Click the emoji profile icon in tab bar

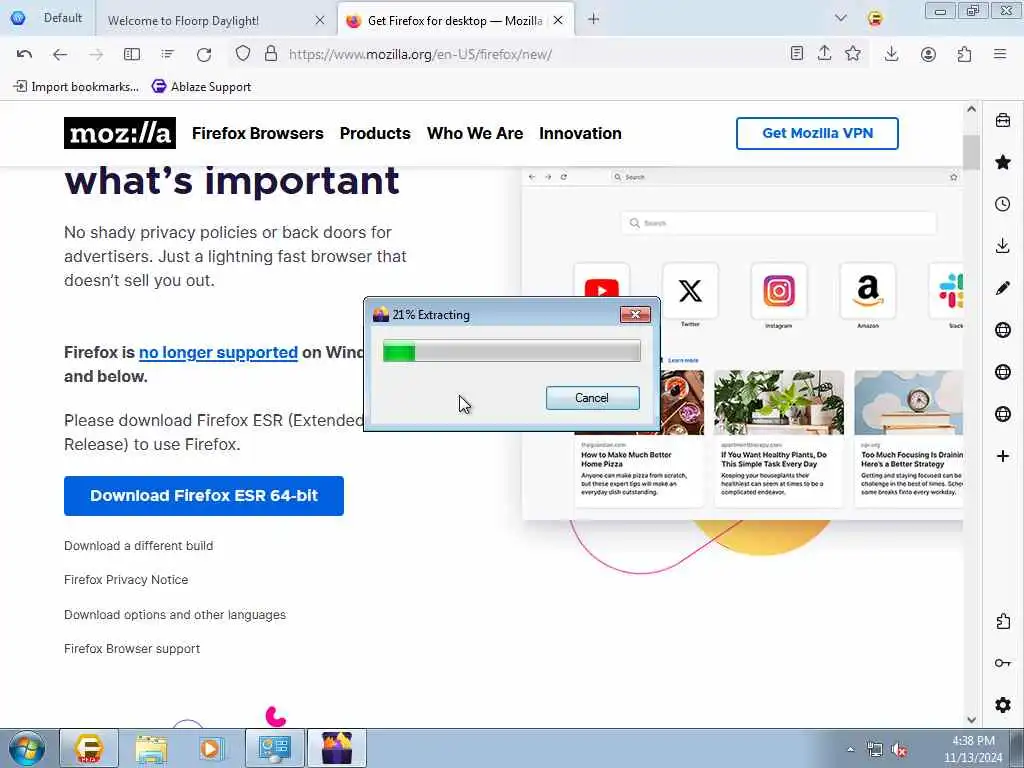[x=875, y=18]
